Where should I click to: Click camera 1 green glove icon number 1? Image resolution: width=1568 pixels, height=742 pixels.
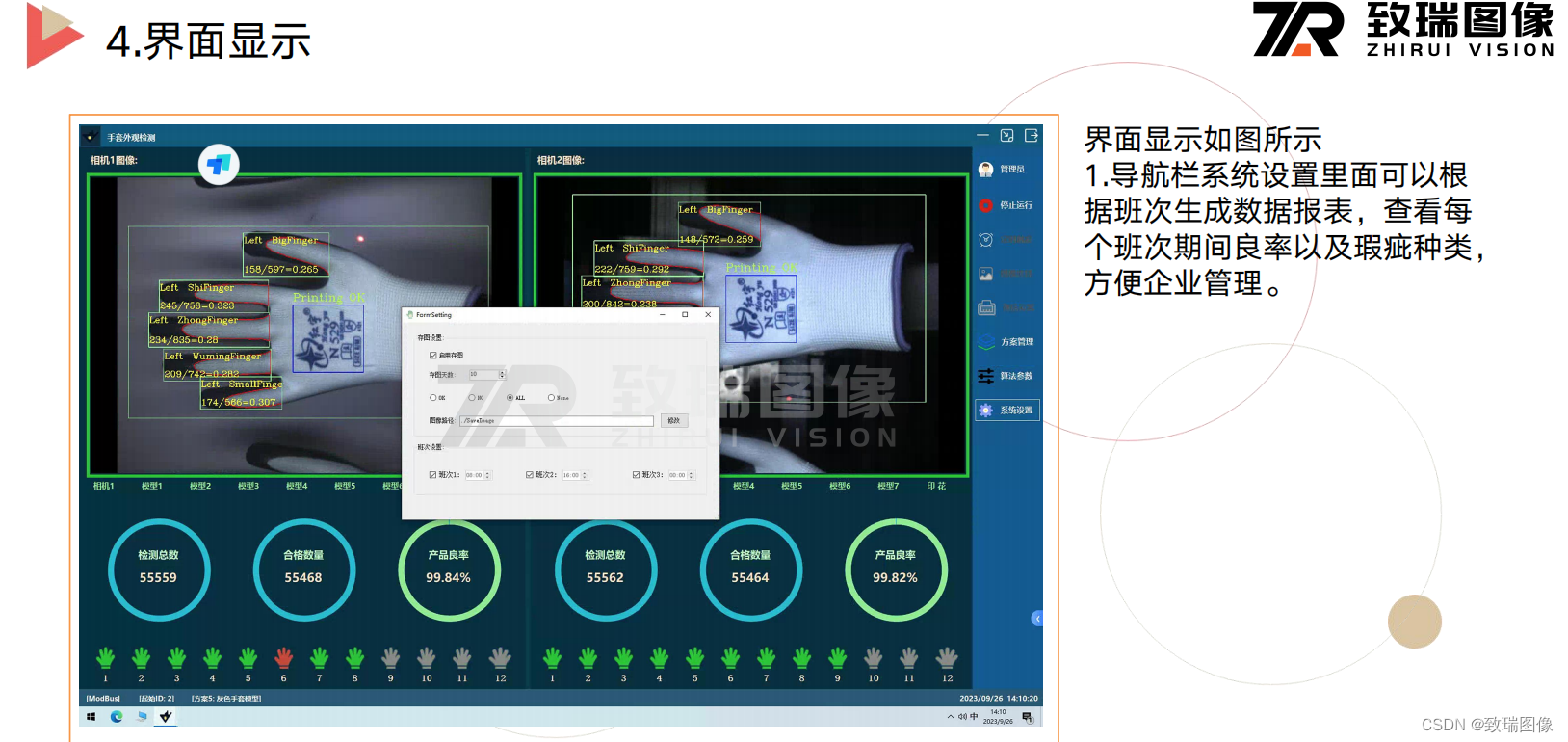(x=106, y=658)
